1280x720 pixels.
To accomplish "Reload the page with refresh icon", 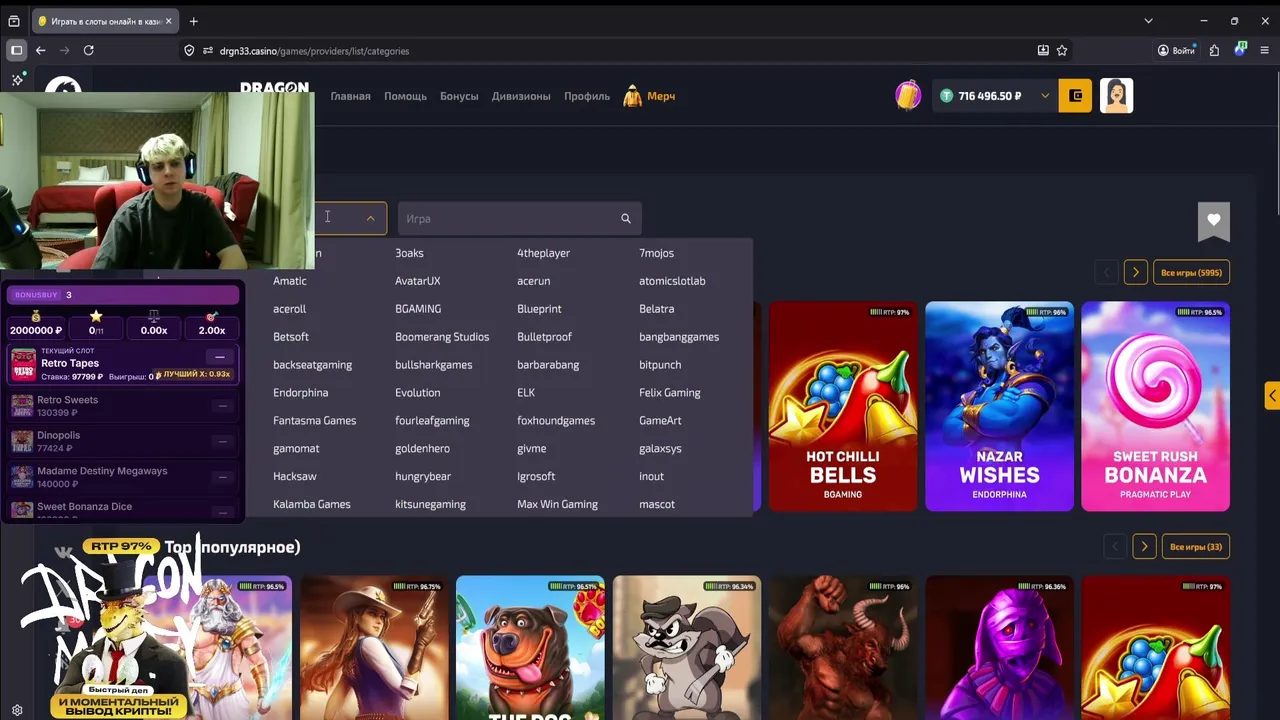I will [x=89, y=50].
